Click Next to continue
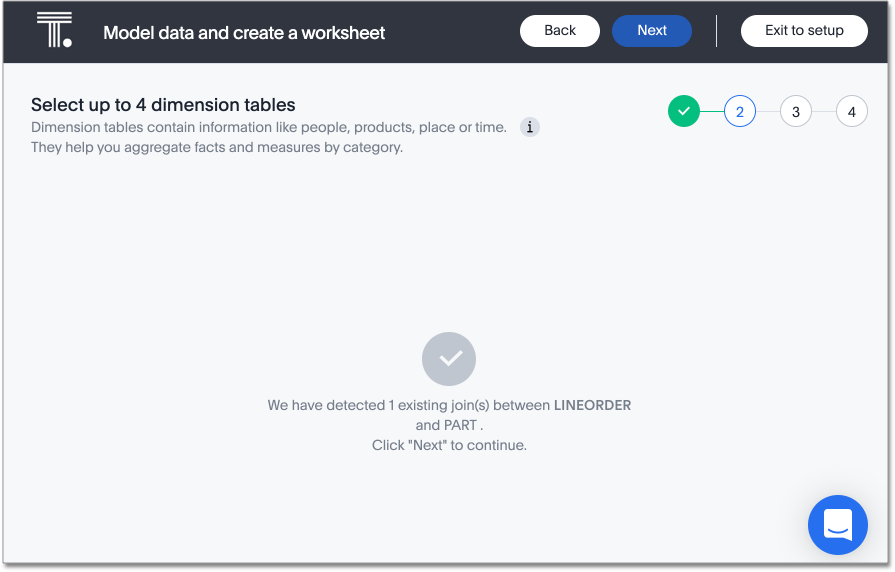The height and width of the screenshot is (572, 895). (652, 31)
